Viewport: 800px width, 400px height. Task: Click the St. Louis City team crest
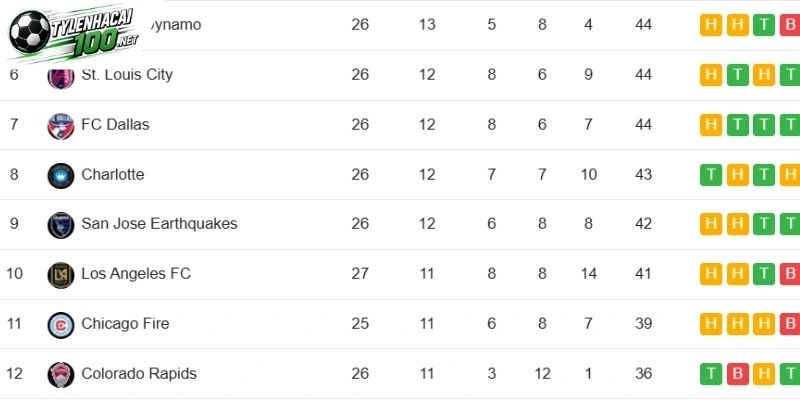[x=61, y=78]
